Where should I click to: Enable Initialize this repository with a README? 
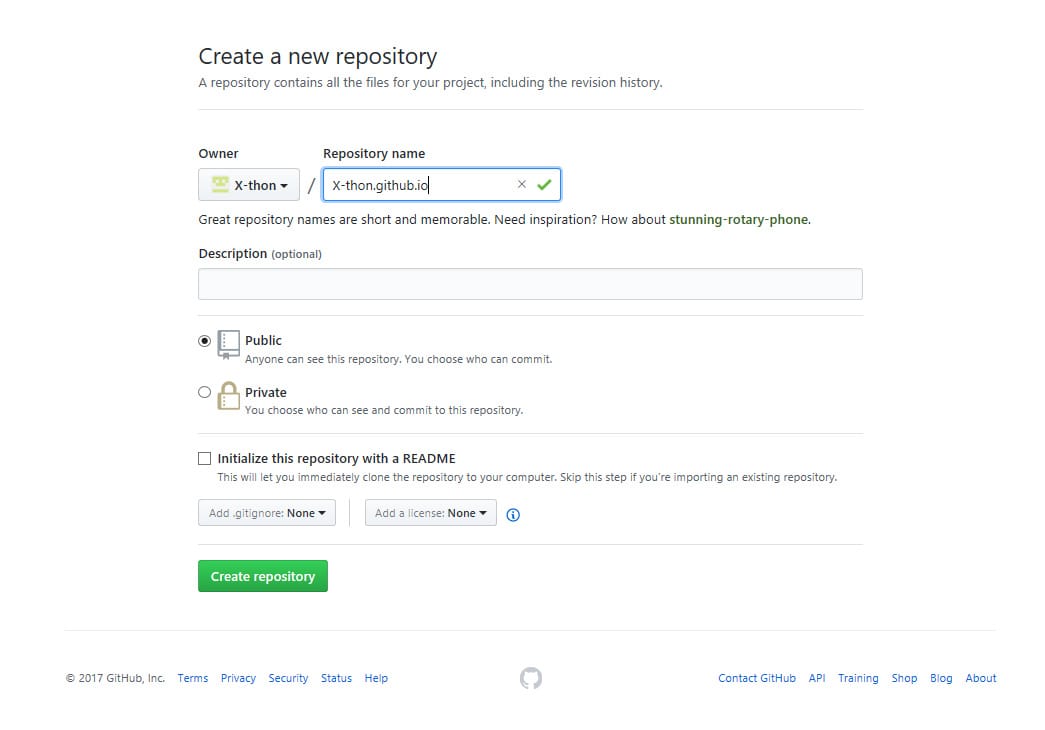coord(204,458)
